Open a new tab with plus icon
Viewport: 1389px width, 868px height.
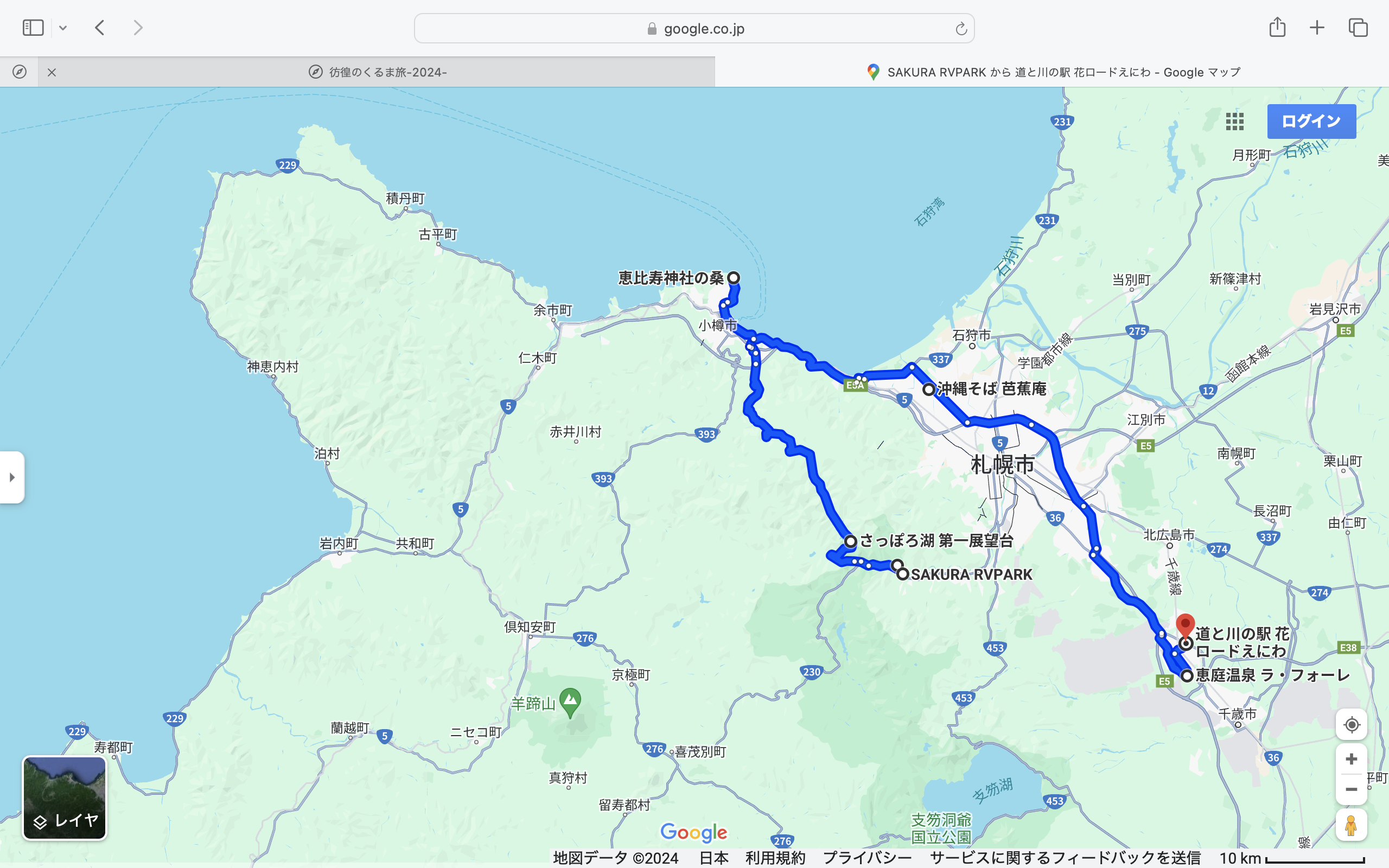pyautogui.click(x=1317, y=28)
